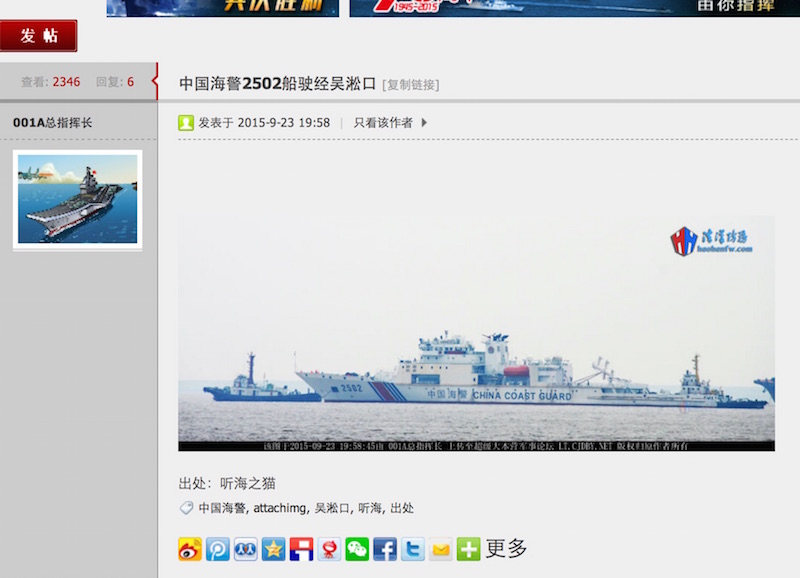Share post by email envelope icon
This screenshot has width=800, height=578.
(440, 549)
